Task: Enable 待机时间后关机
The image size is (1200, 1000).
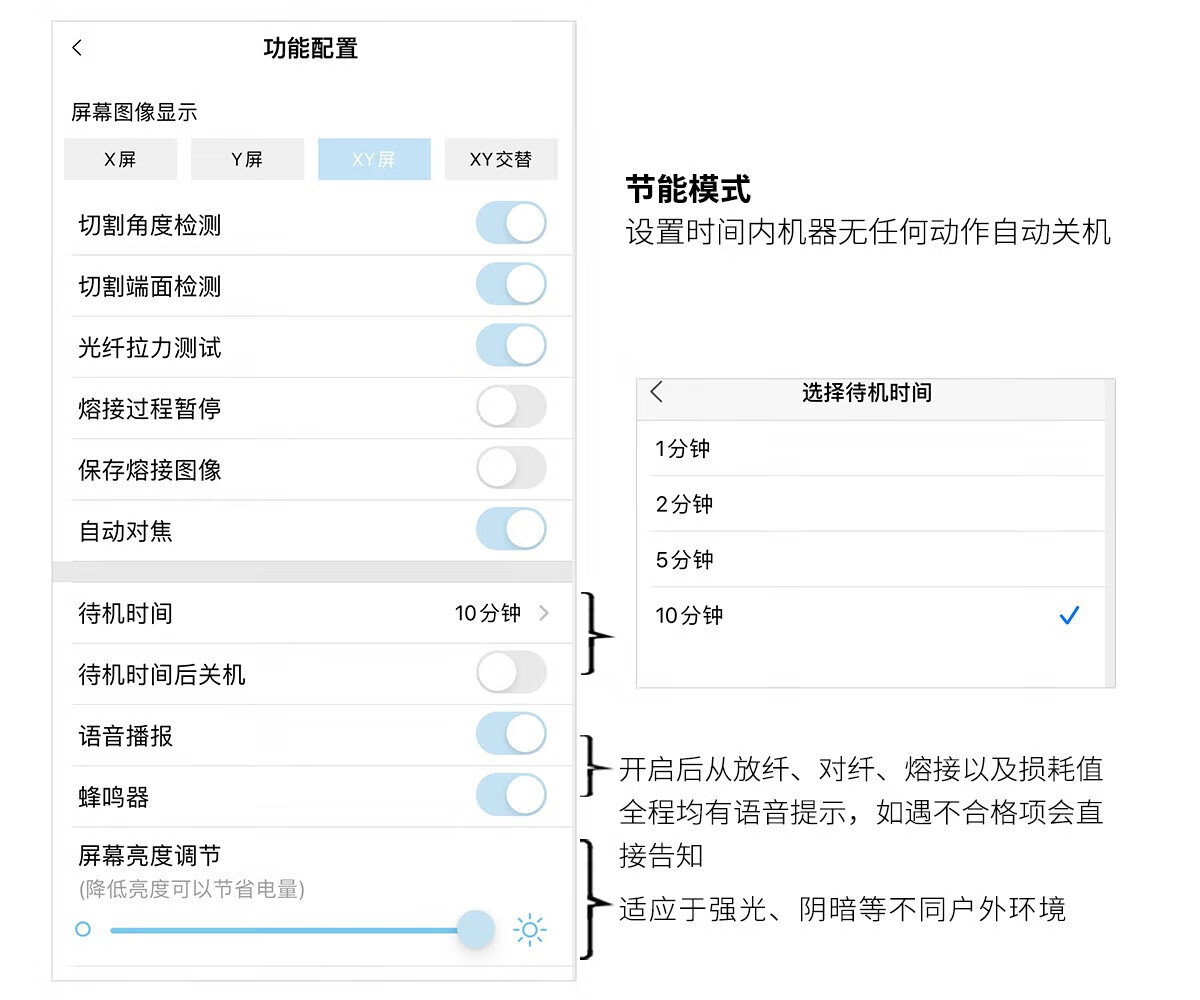Action: tap(511, 673)
